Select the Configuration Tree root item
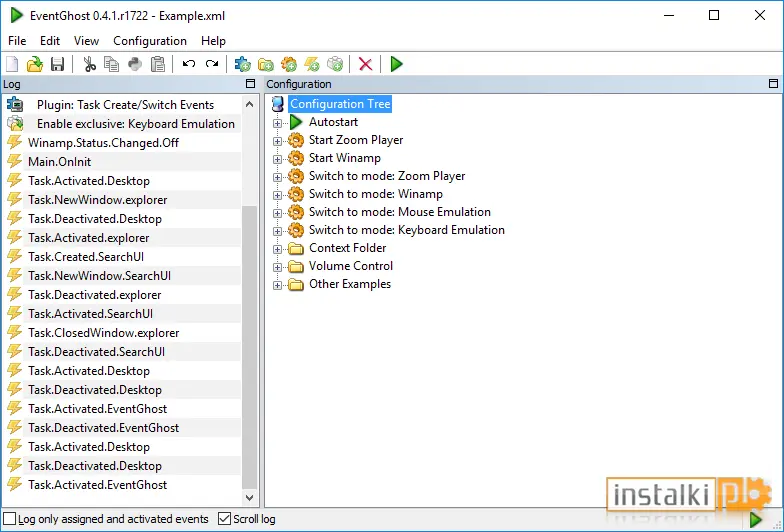Screen dimensions: 784x532 coord(340,104)
